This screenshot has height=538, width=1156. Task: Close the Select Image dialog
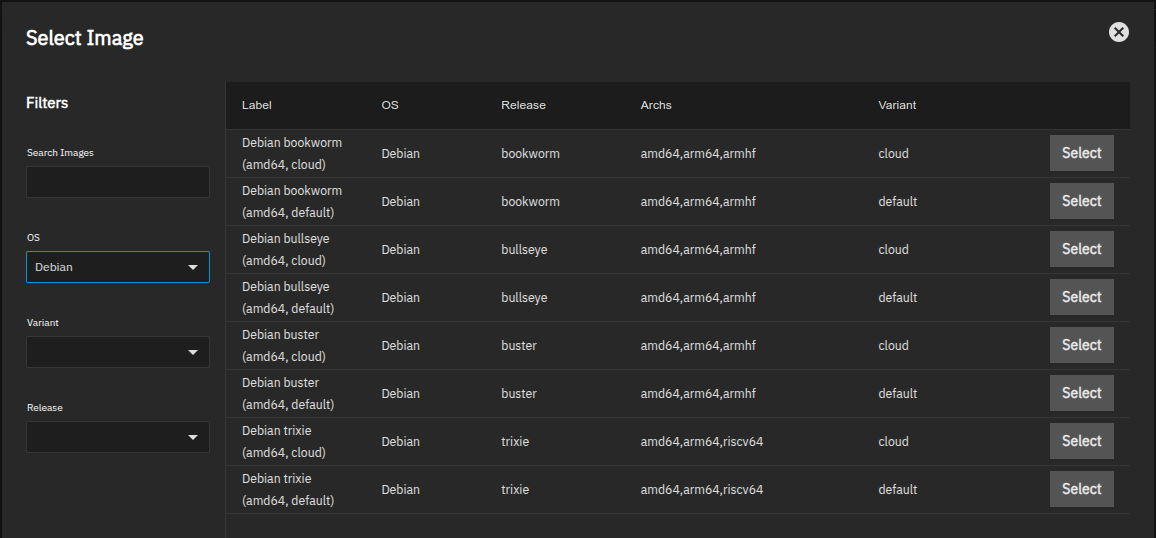(x=1118, y=32)
